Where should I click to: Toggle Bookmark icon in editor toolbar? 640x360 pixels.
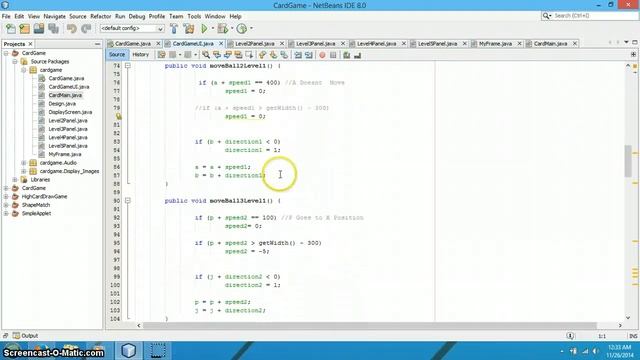284,55
